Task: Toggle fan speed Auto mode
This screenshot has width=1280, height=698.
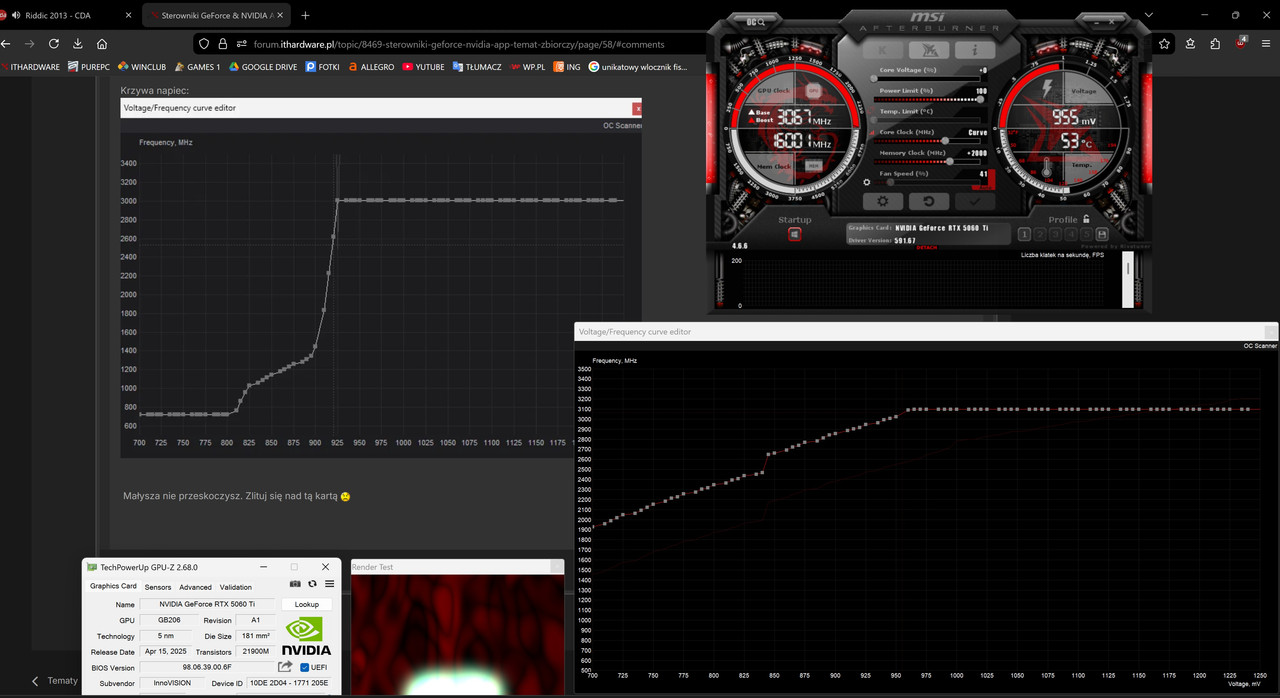Action: pyautogui.click(x=984, y=187)
